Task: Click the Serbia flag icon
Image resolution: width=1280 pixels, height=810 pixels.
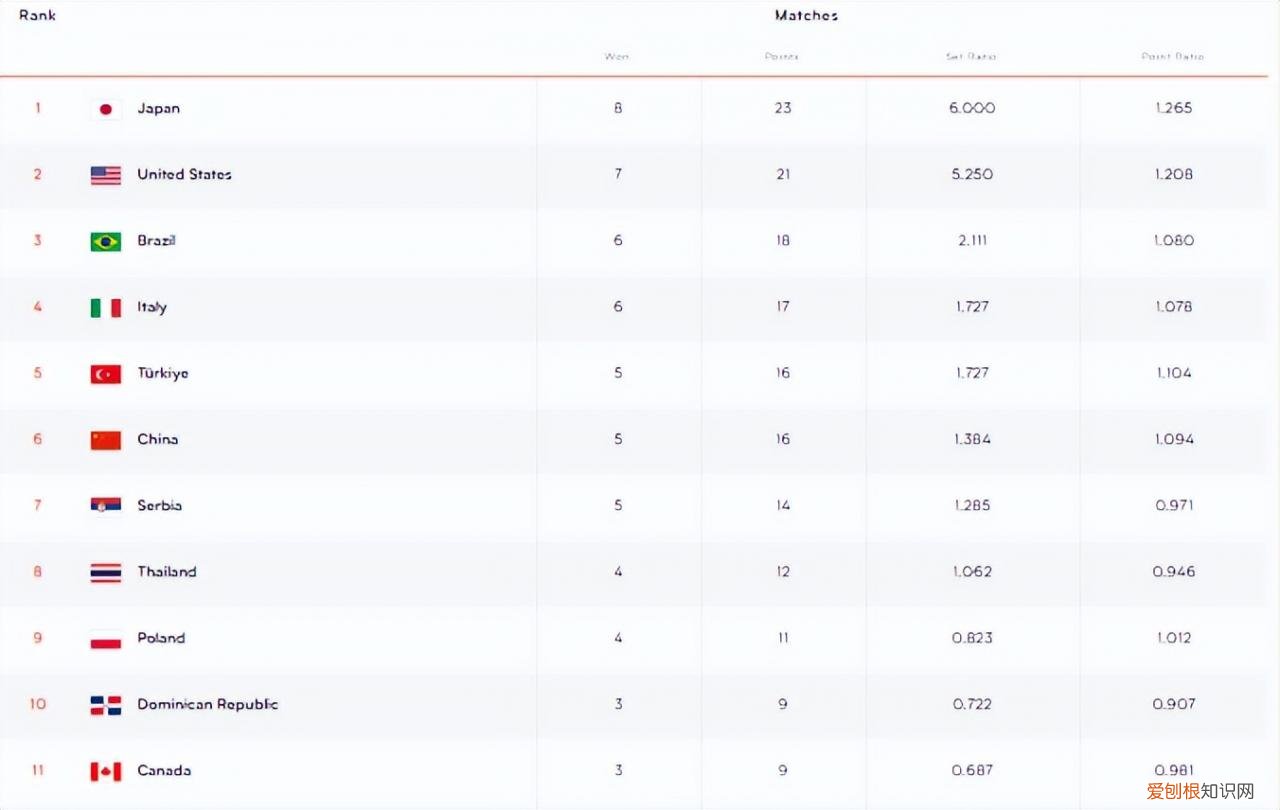Action: coord(106,506)
